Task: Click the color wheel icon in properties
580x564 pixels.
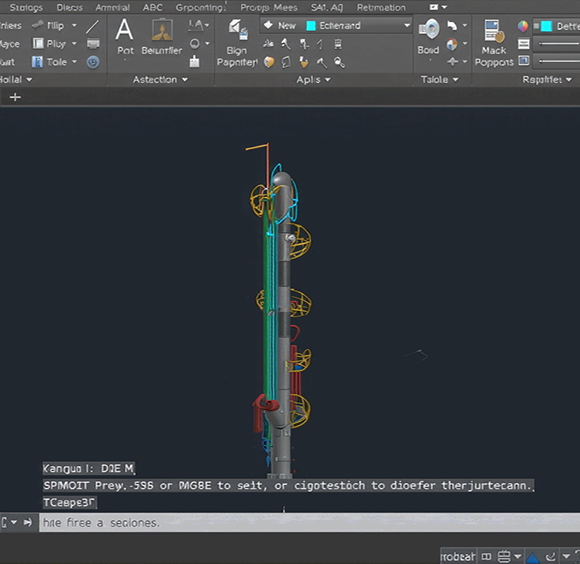Action: point(523,26)
